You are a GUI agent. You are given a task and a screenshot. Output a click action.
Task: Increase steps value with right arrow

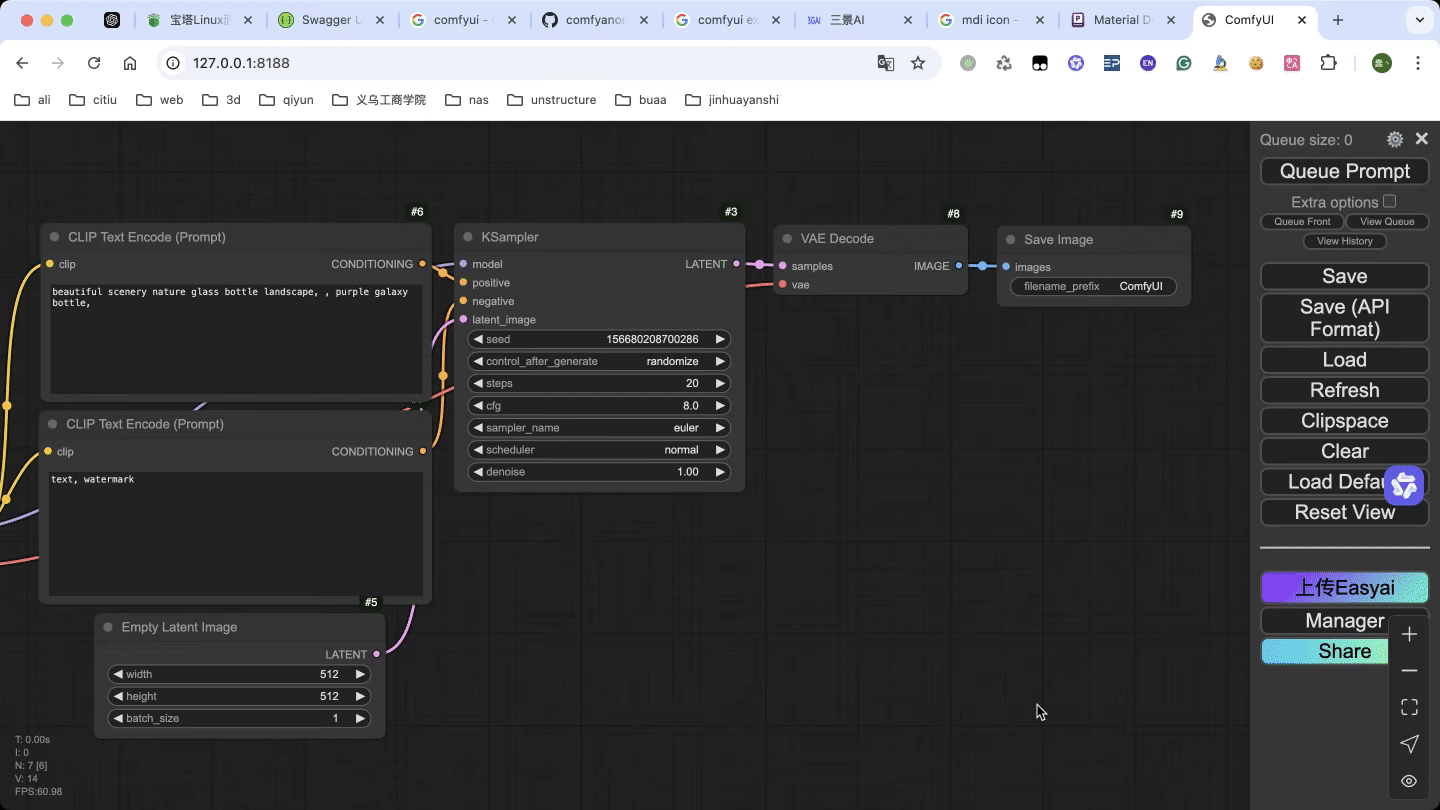coord(719,384)
